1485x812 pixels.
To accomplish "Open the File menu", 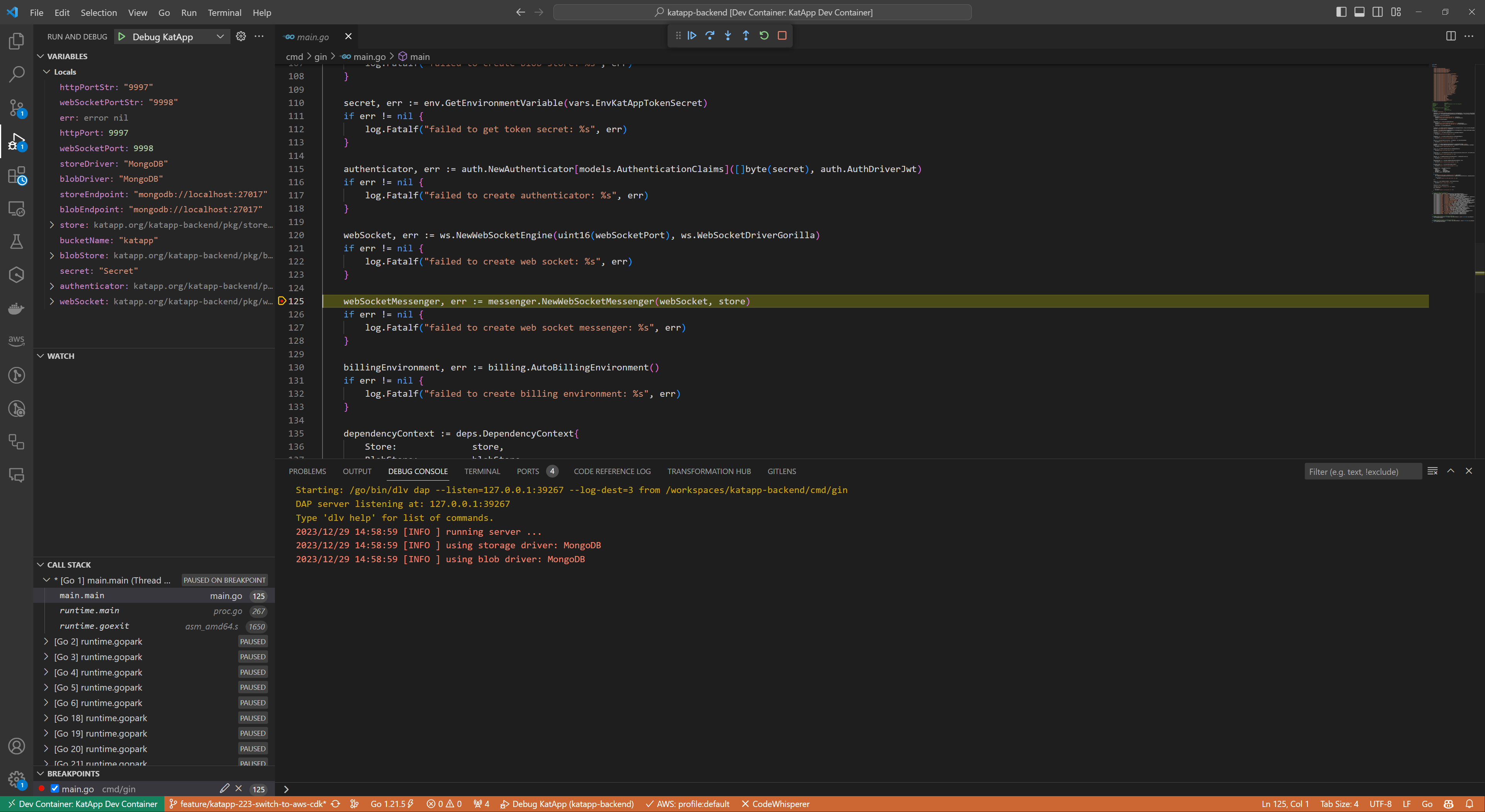I will pos(36,12).
